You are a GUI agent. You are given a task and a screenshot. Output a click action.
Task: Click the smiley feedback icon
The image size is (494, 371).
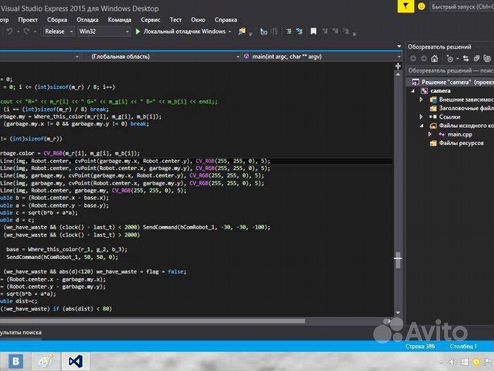point(421,6)
